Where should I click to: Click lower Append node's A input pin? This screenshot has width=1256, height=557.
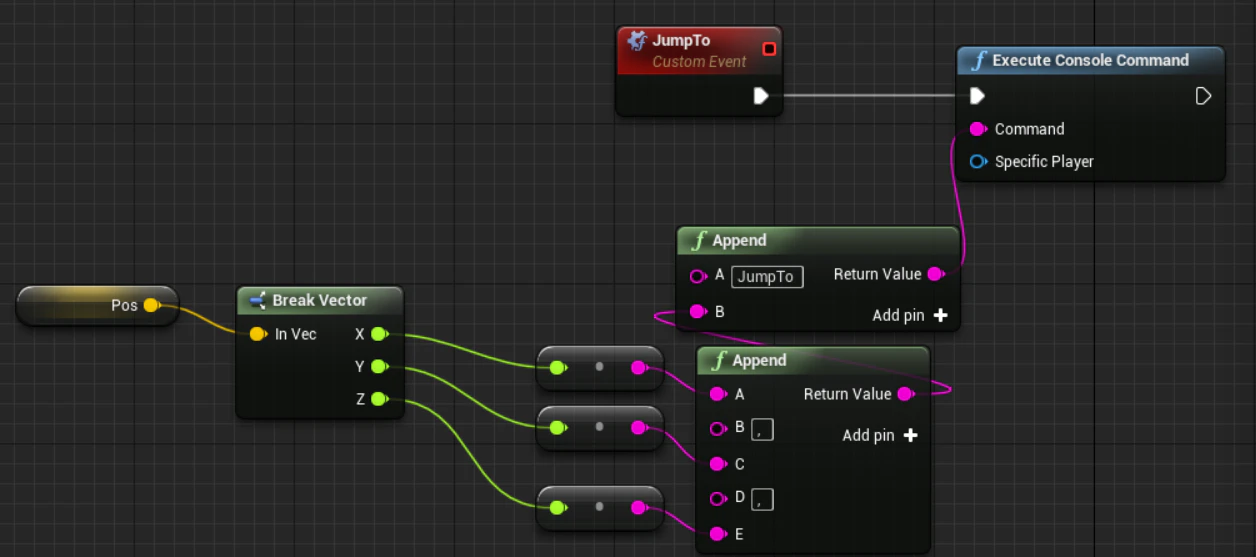[x=718, y=394]
